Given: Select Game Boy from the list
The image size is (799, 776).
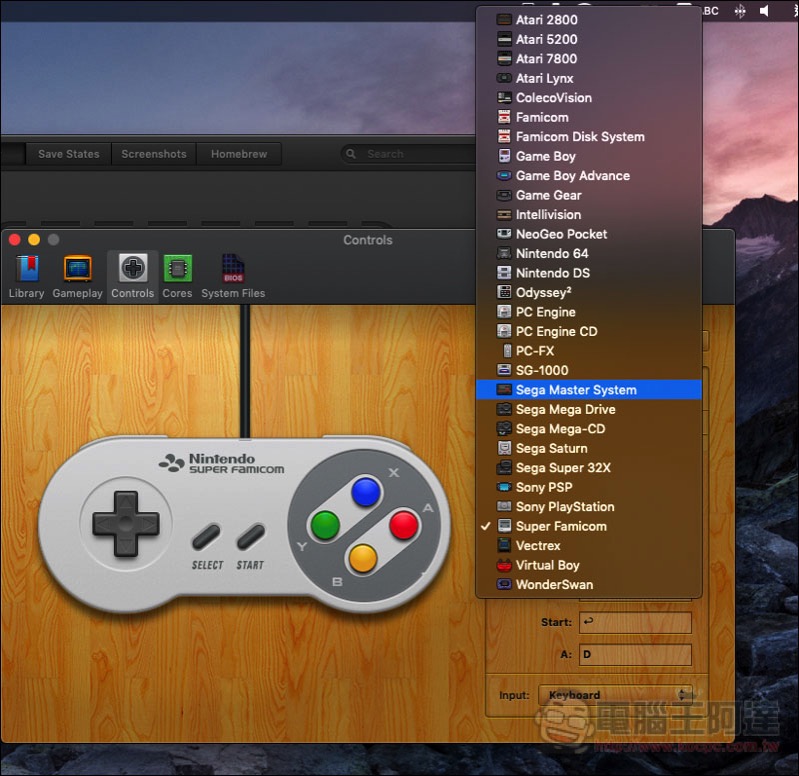Looking at the screenshot, I should pos(589,156).
